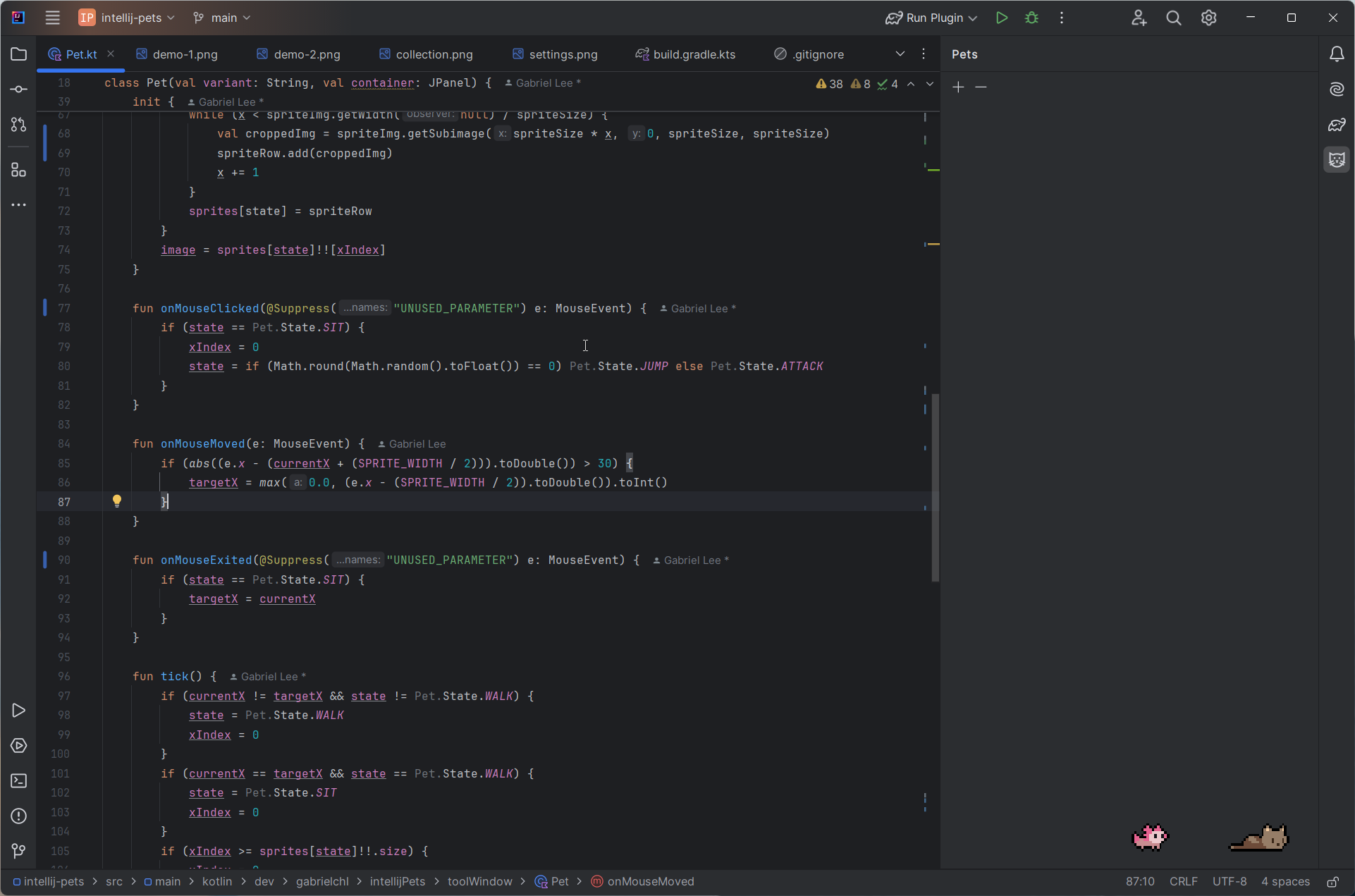Open UTF-8 encoding selector
This screenshot has width=1355, height=896.
coord(1230,882)
